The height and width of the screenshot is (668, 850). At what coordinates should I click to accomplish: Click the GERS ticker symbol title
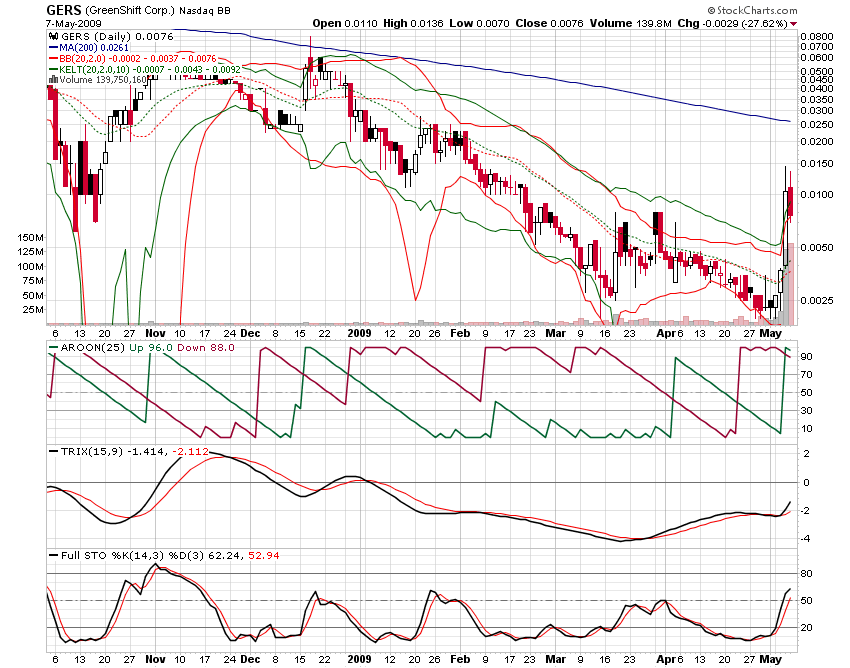[63, 10]
